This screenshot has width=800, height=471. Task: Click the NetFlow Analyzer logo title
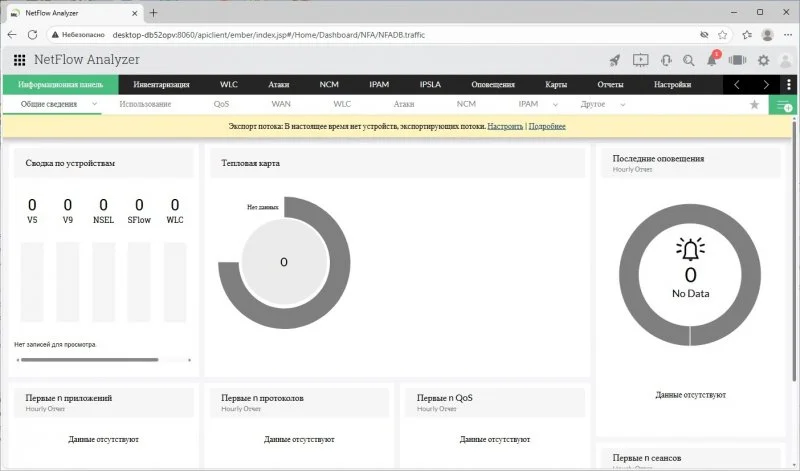tap(87, 60)
